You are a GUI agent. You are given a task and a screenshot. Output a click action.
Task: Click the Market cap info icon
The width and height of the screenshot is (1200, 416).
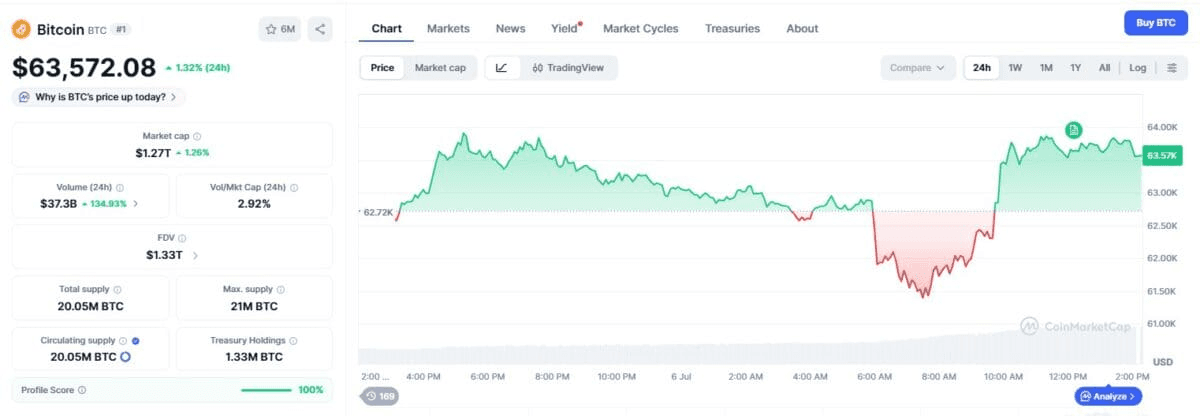(x=197, y=136)
